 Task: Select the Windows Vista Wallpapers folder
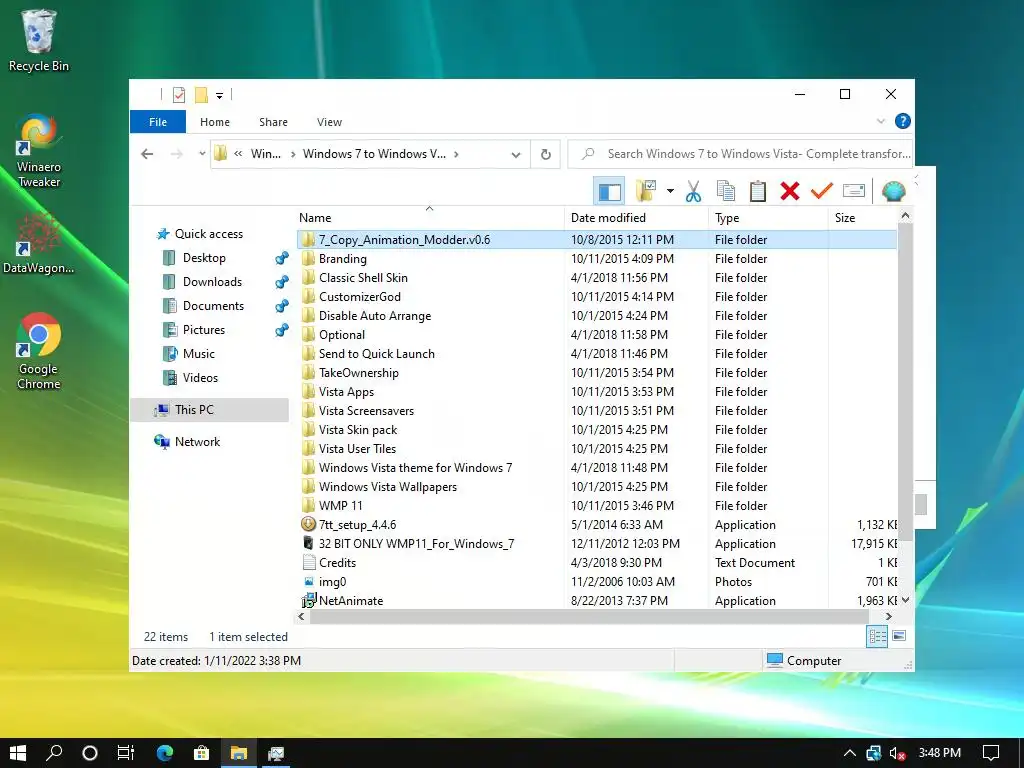[596, 487]
